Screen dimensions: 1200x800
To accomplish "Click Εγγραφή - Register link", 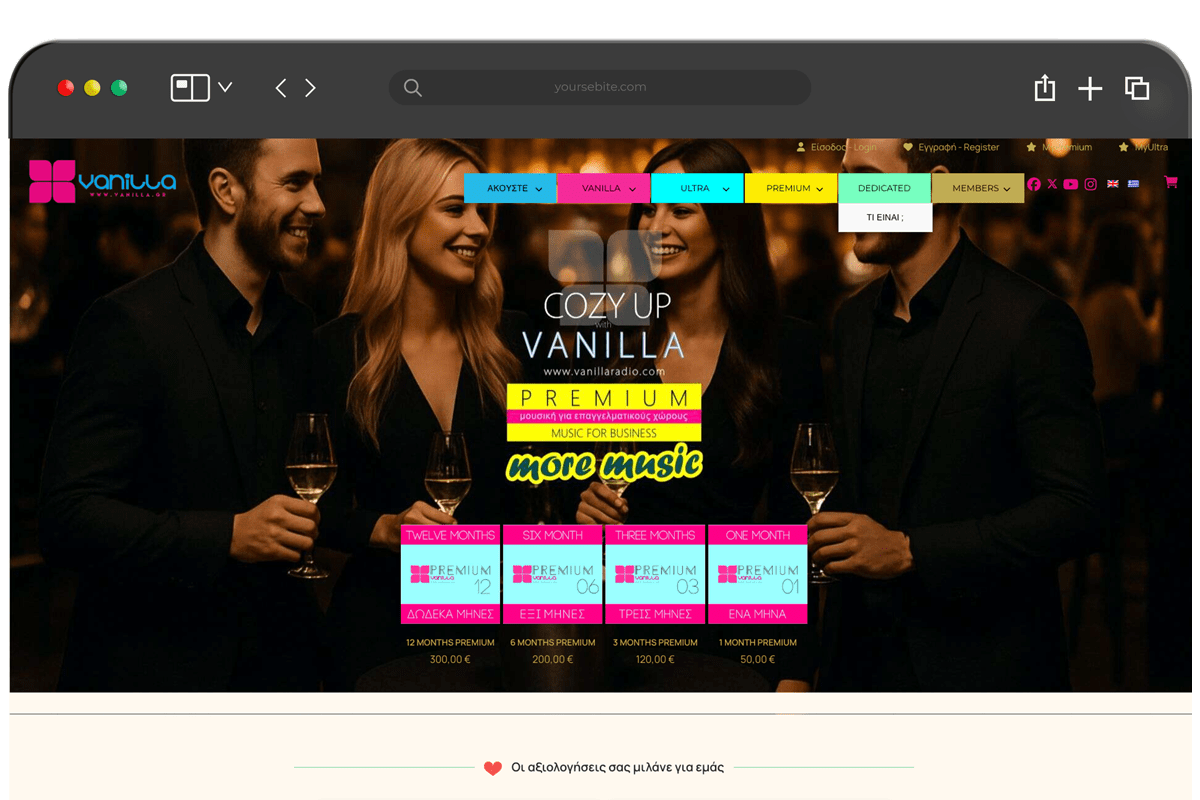I will tap(951, 147).
